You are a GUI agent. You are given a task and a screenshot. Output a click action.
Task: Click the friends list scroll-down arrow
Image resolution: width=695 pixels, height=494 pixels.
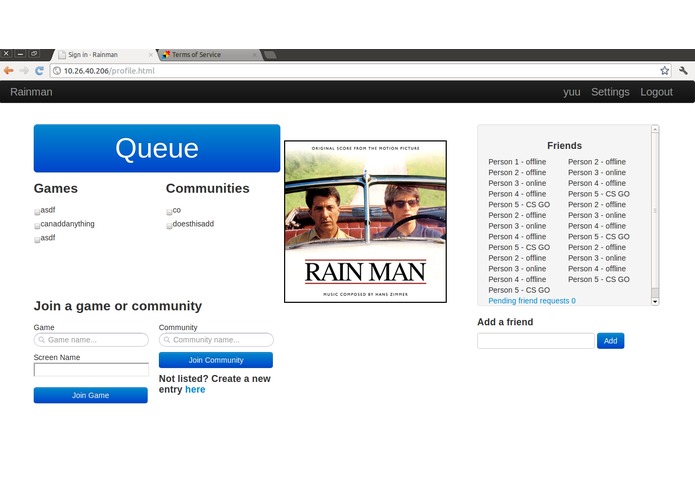(655, 301)
